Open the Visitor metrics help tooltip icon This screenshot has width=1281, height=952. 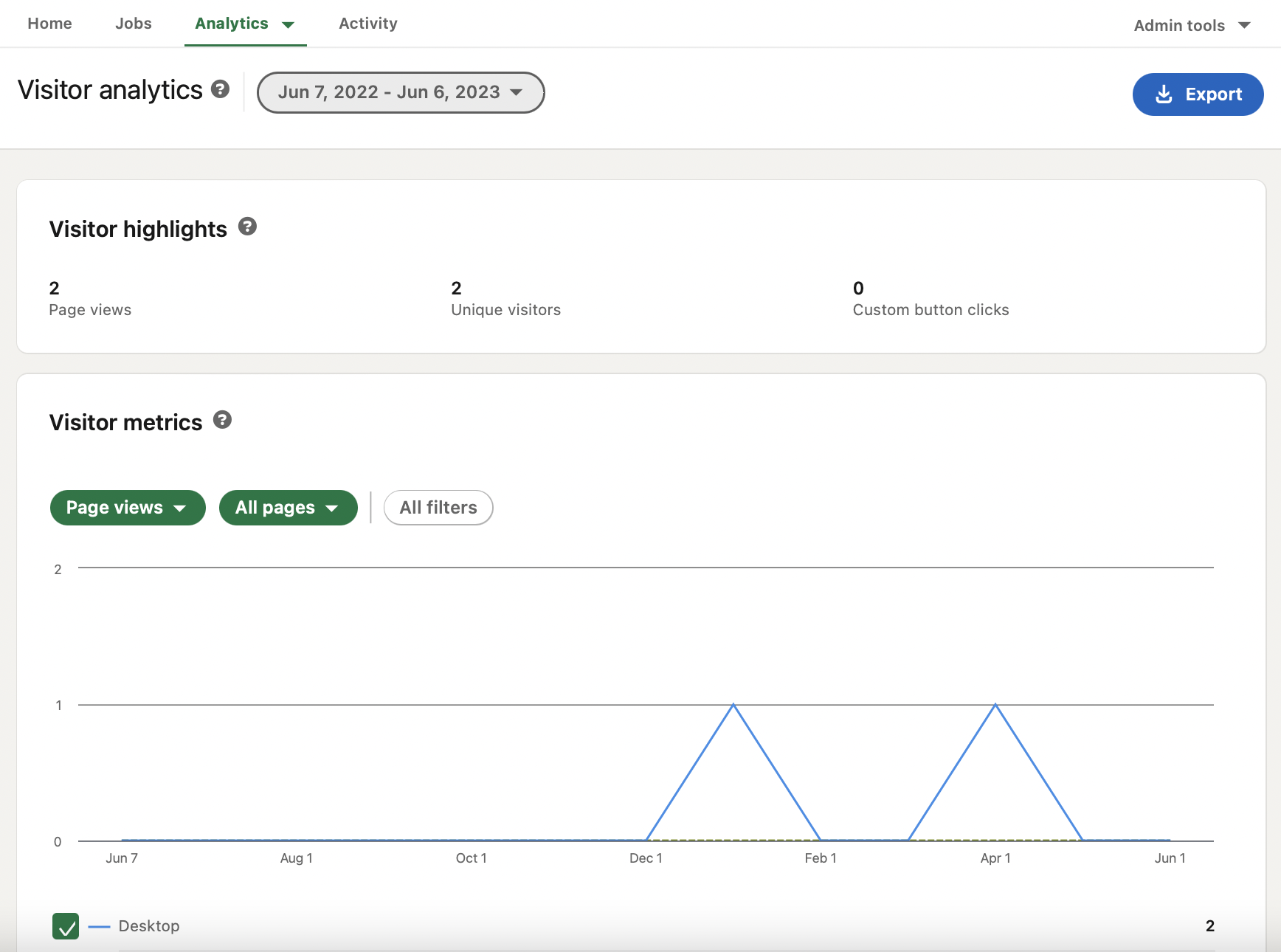point(222,420)
